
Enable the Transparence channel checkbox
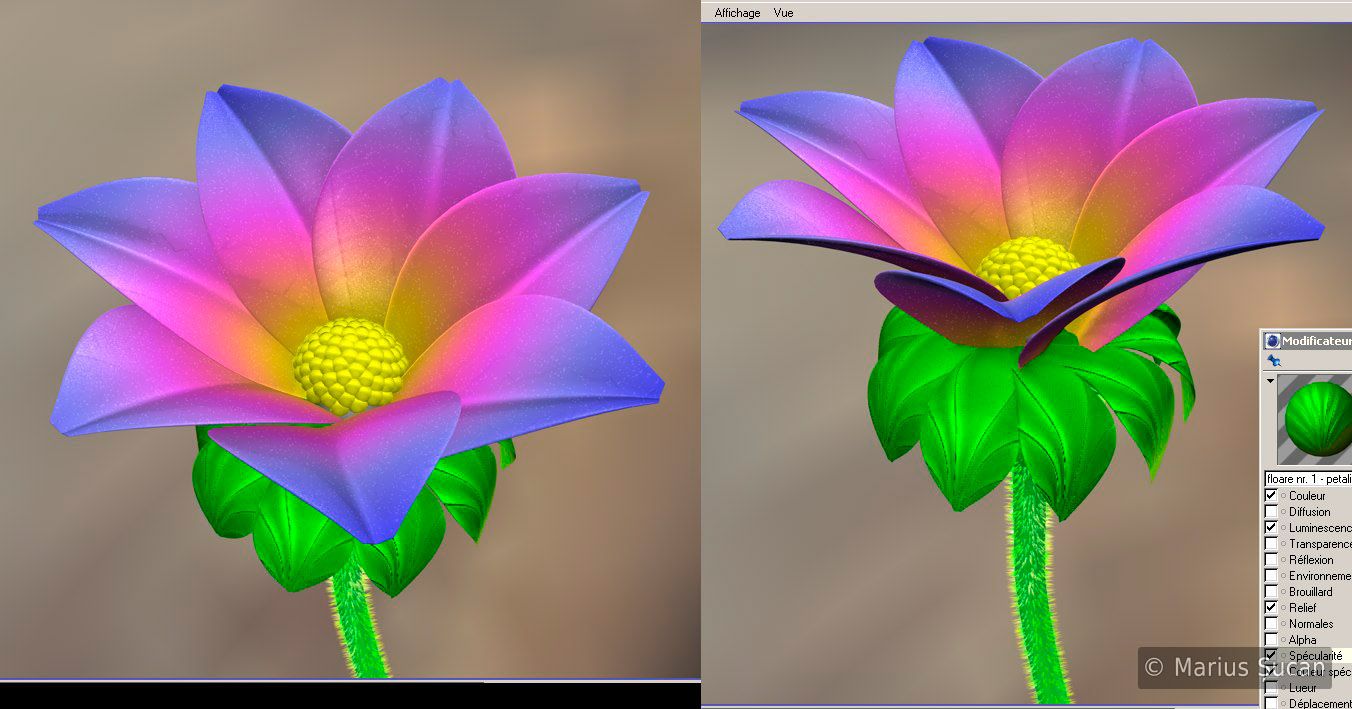pos(1271,543)
